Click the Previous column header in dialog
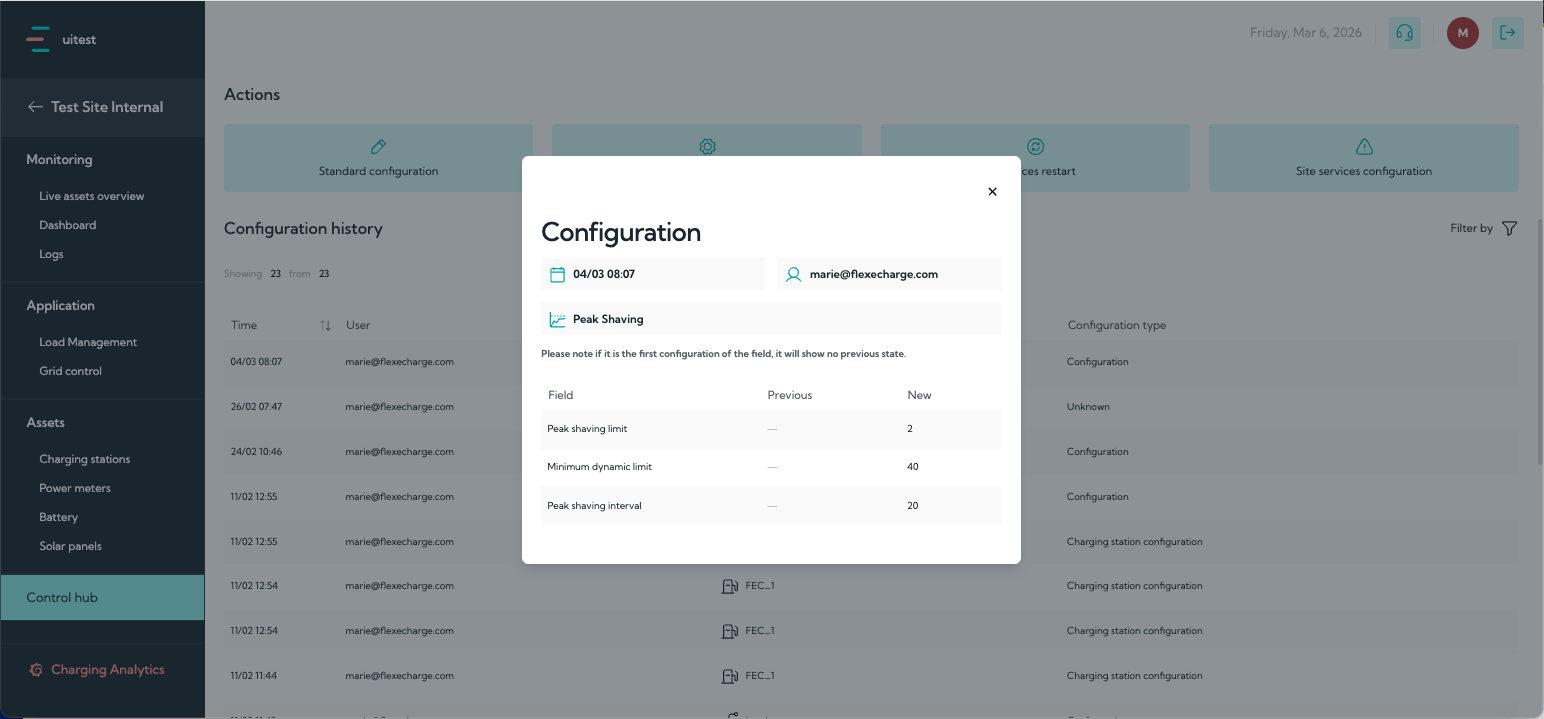Screen dimensions: 1544x719 790,395
